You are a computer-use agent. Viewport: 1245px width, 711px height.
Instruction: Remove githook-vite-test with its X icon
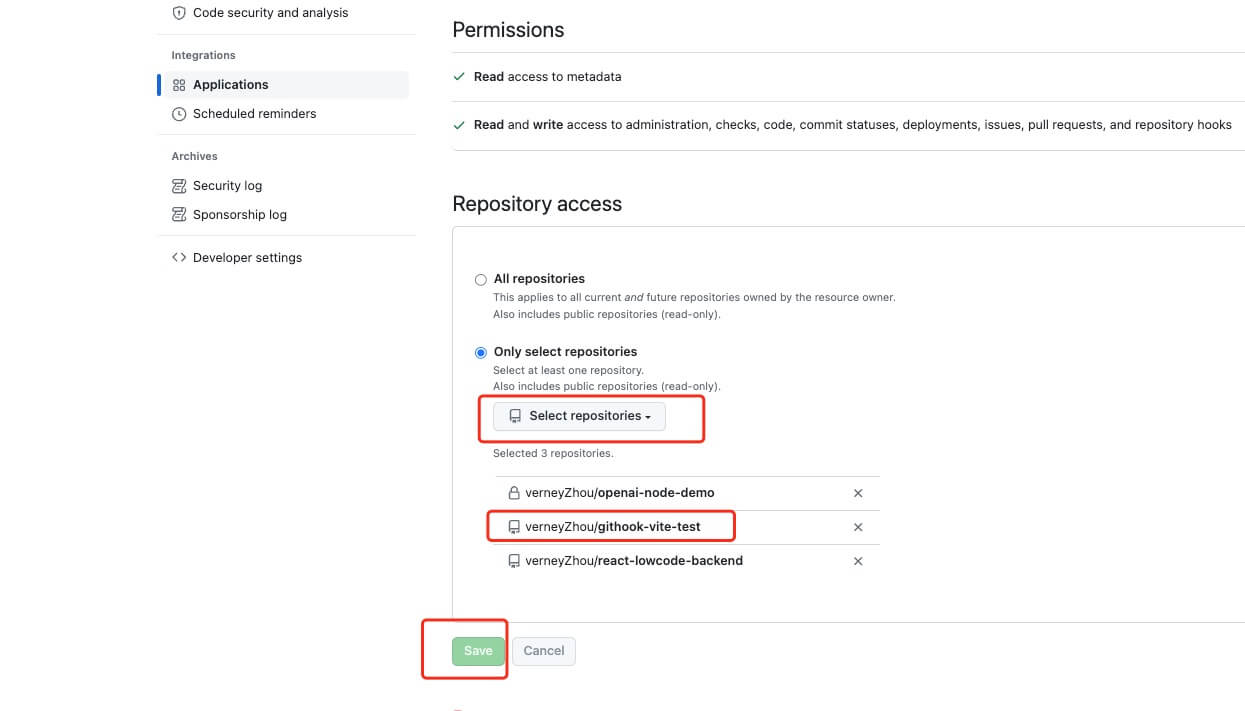pyautogui.click(x=858, y=527)
